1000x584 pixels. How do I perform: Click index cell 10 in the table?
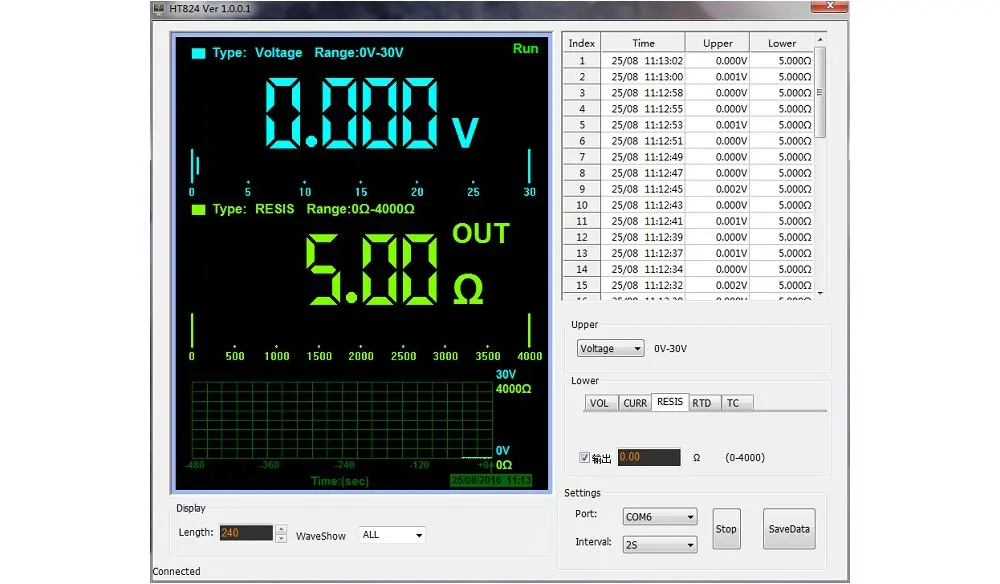(x=582, y=205)
